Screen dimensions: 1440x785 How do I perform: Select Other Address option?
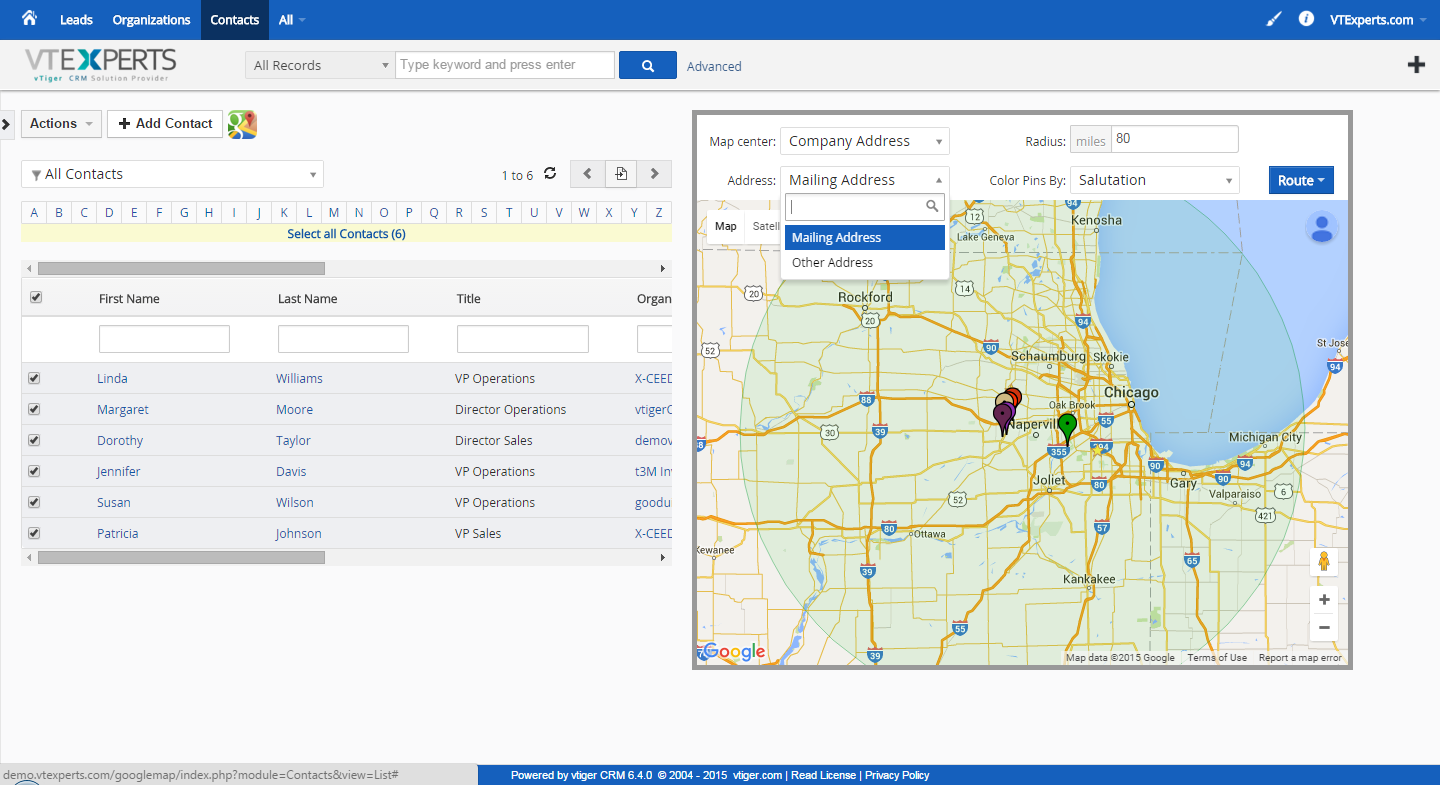pos(865,262)
